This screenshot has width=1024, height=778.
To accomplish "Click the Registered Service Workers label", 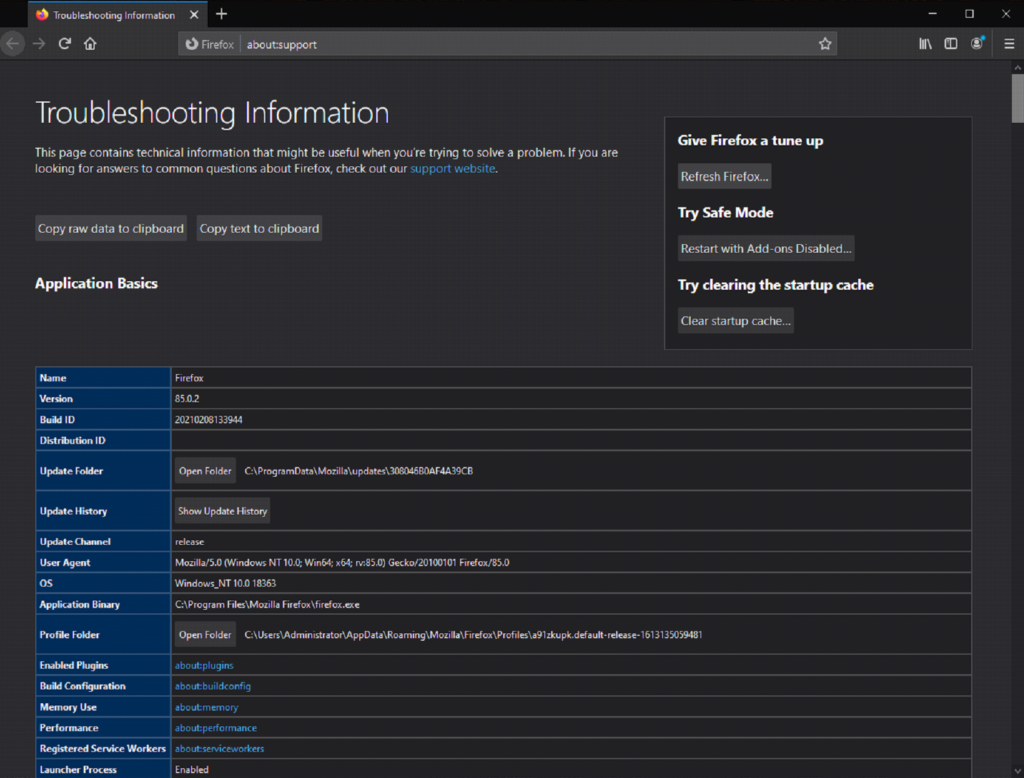I will [x=103, y=749].
